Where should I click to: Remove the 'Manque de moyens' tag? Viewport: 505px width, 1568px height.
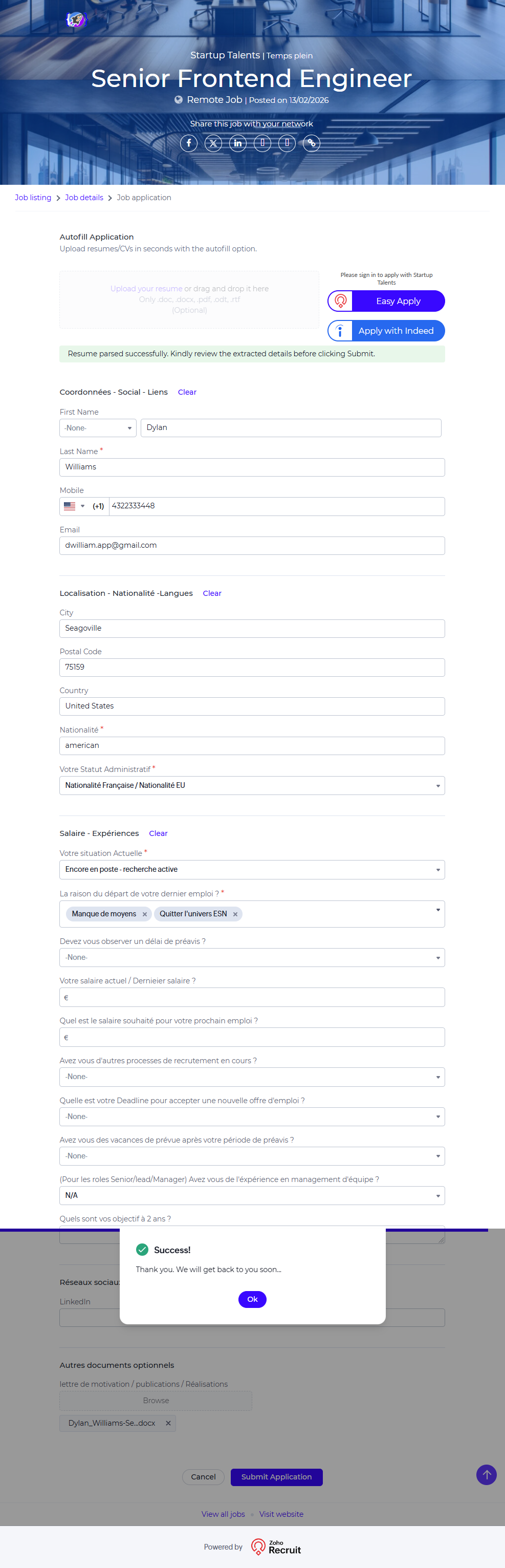pyautogui.click(x=145, y=914)
